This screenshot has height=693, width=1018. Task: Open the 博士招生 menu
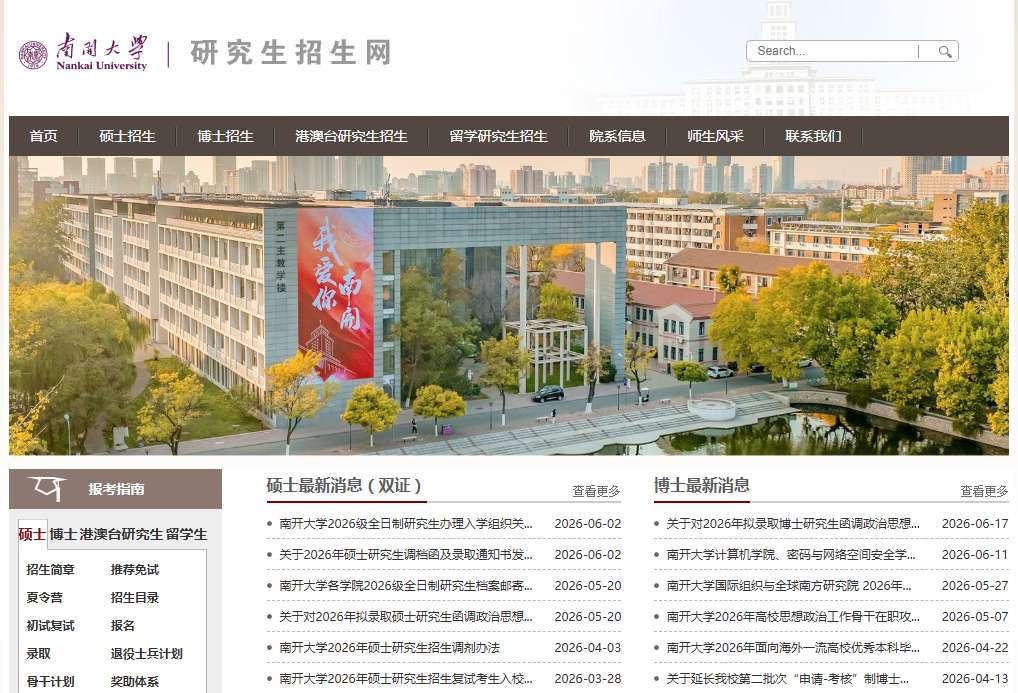click(x=225, y=136)
